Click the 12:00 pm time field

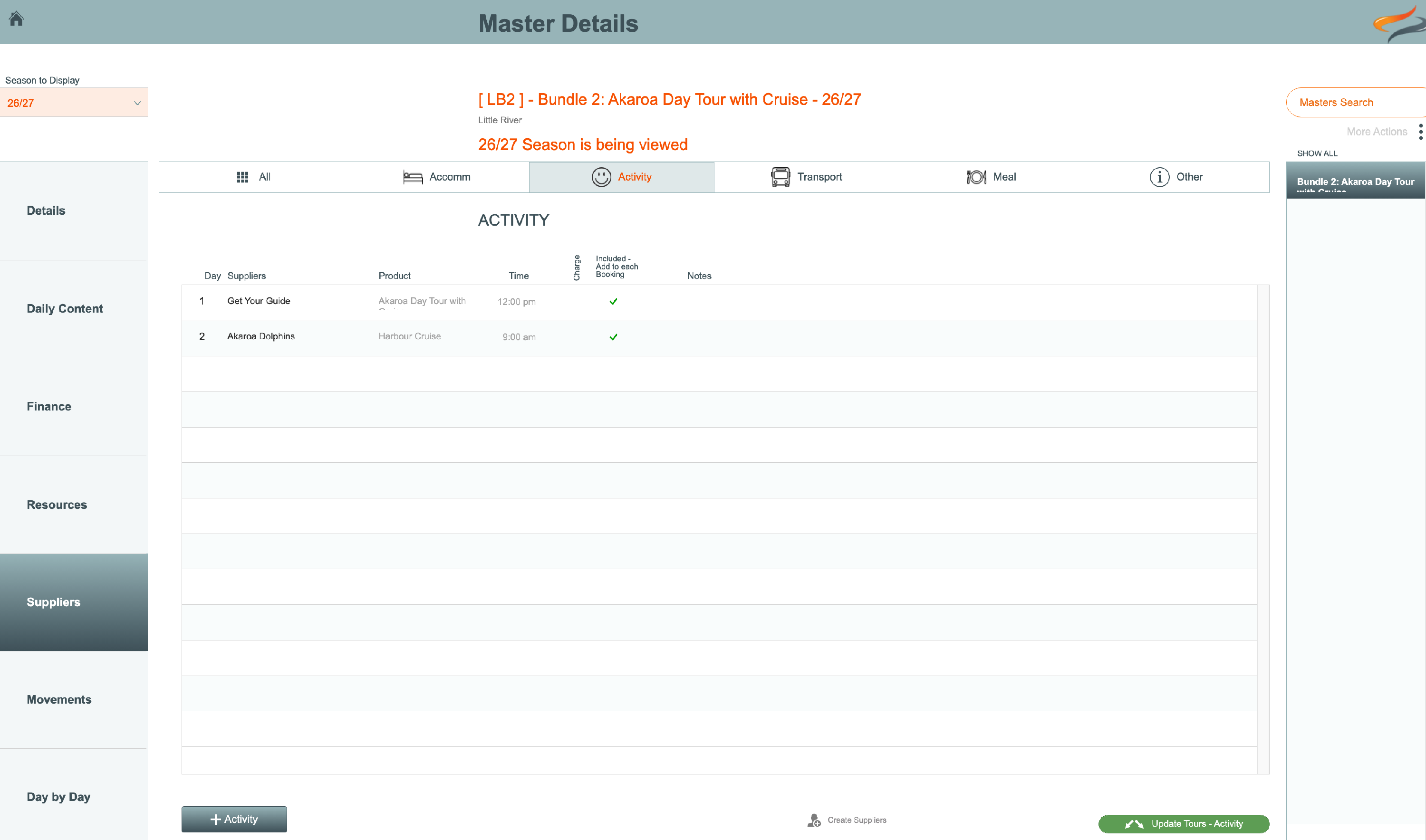click(517, 302)
